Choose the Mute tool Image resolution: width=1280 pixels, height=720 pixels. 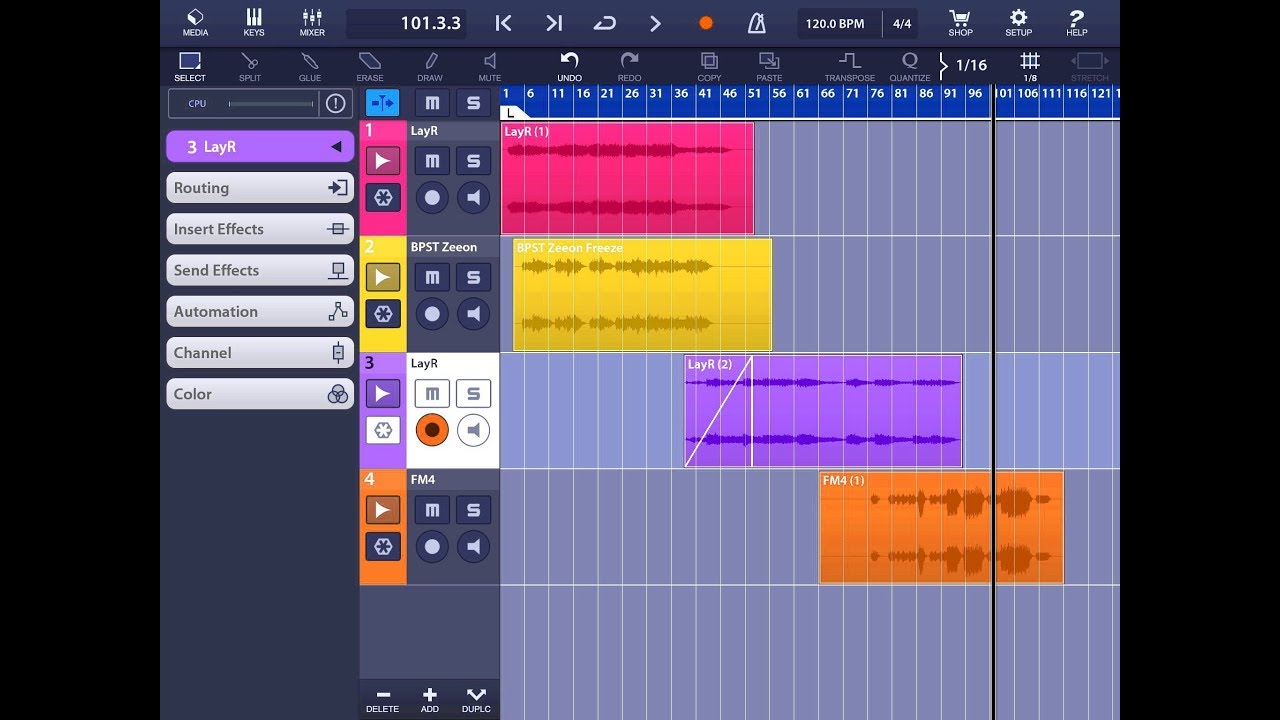490,67
